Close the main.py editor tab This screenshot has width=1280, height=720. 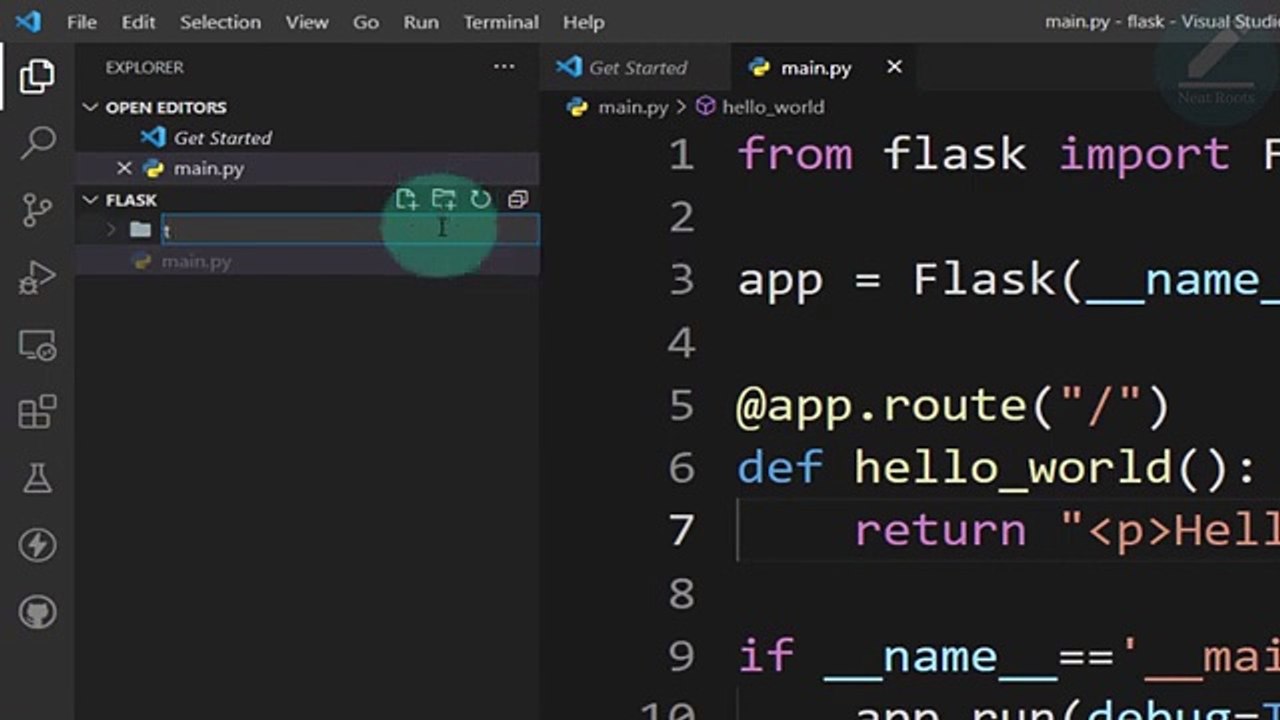coord(894,67)
